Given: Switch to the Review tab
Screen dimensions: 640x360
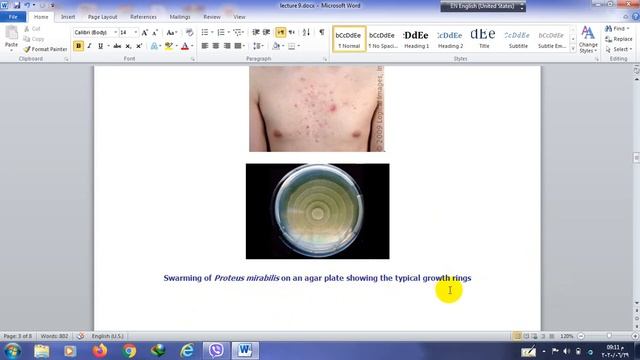Looking at the screenshot, I should [x=211, y=17].
